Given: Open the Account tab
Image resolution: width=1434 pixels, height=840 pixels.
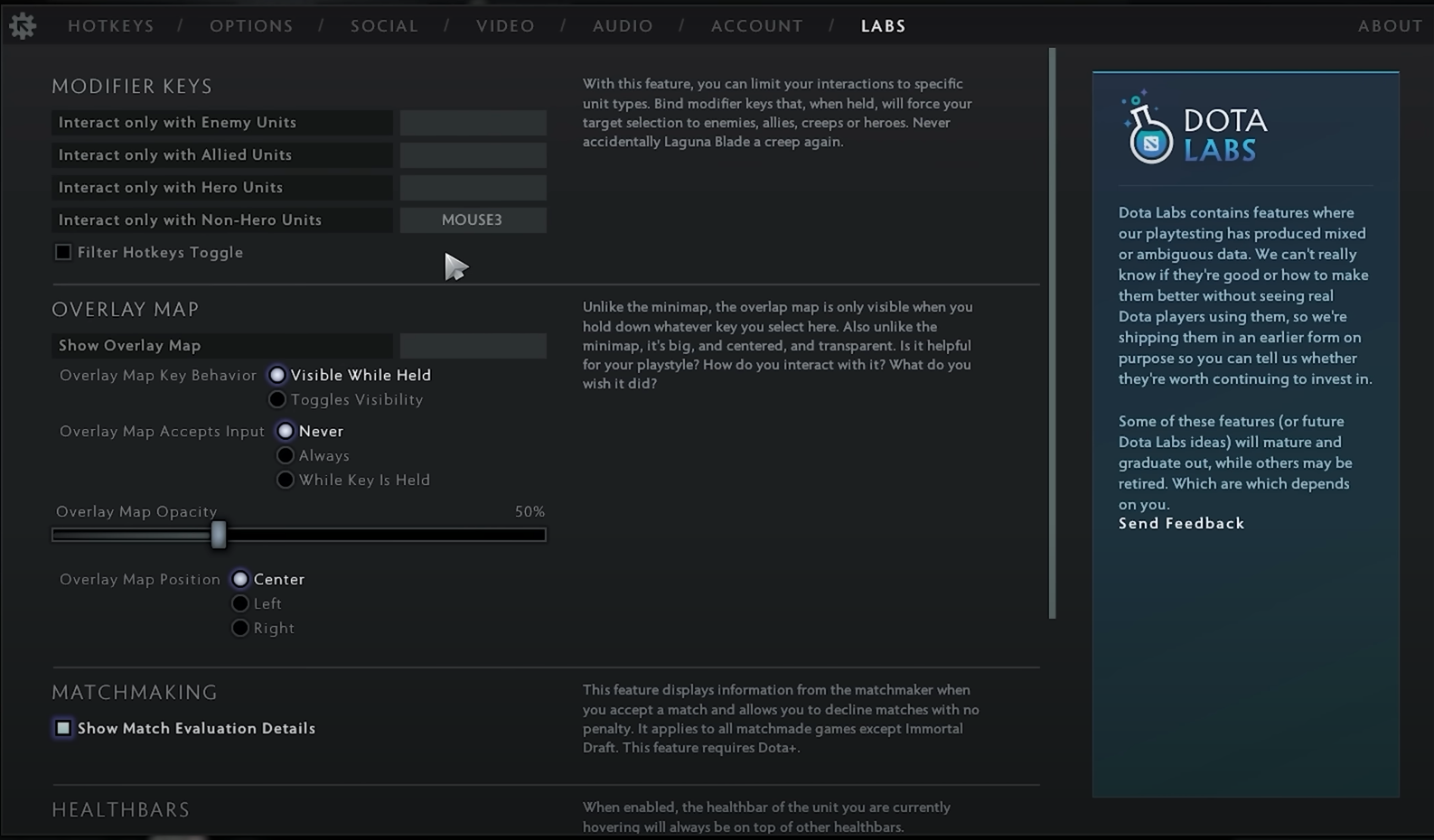Looking at the screenshot, I should [x=756, y=26].
